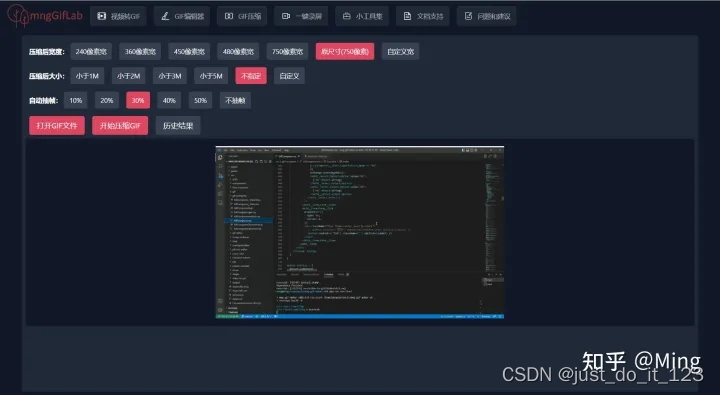Viewport: 720px width, 395px height.
Task: Select 450像素宽 compressed width
Action: click(x=189, y=51)
